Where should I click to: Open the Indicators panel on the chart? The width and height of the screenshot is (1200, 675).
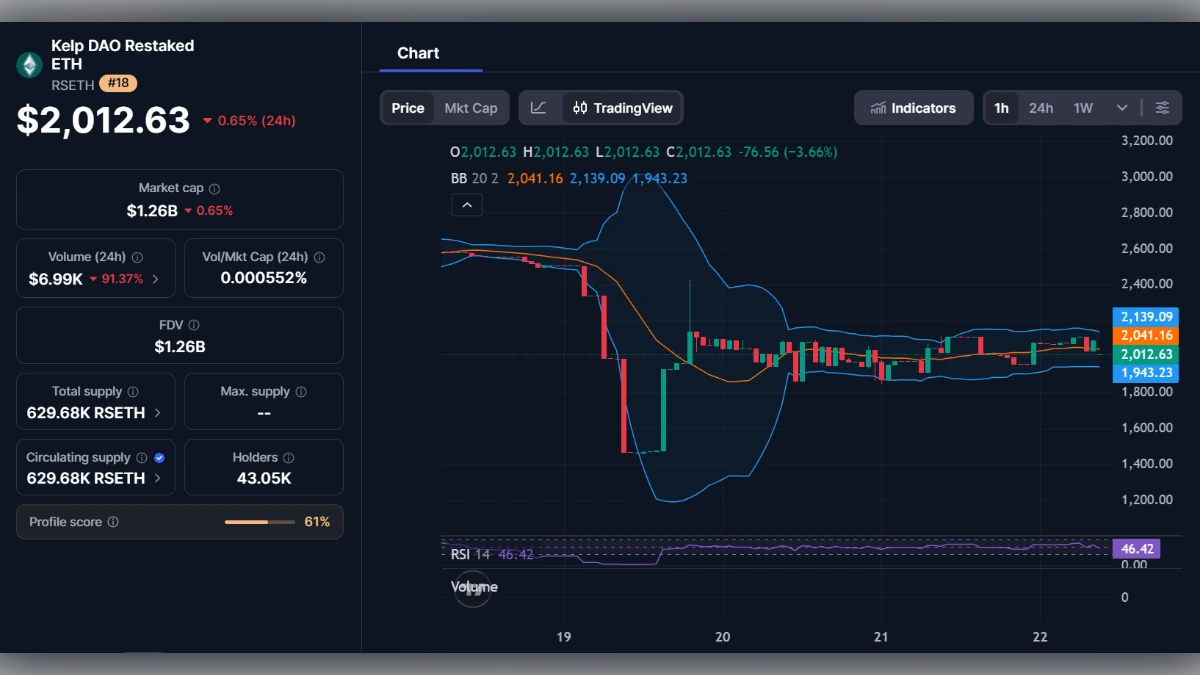click(x=913, y=107)
